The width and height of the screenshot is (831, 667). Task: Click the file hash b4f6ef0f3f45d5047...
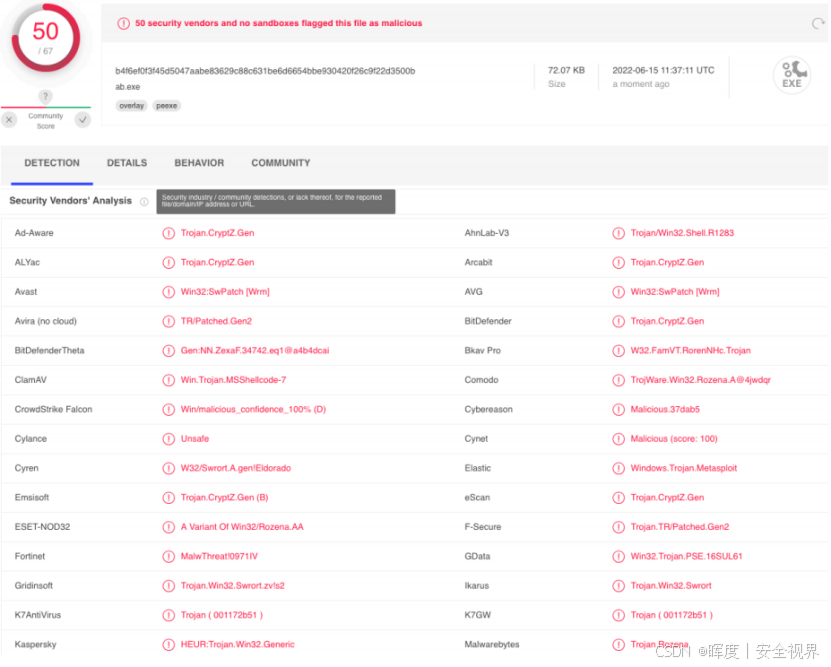[x=265, y=71]
